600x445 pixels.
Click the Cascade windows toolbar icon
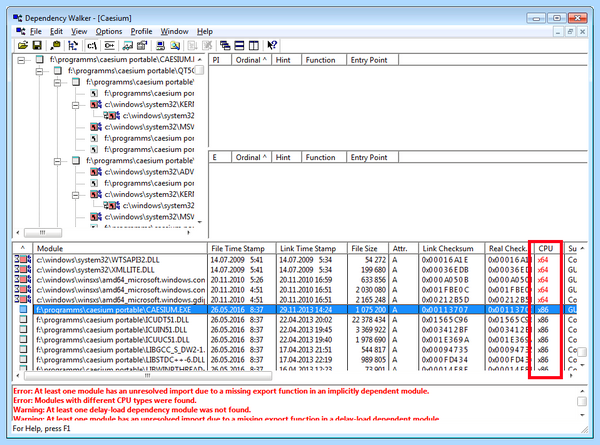(225, 46)
